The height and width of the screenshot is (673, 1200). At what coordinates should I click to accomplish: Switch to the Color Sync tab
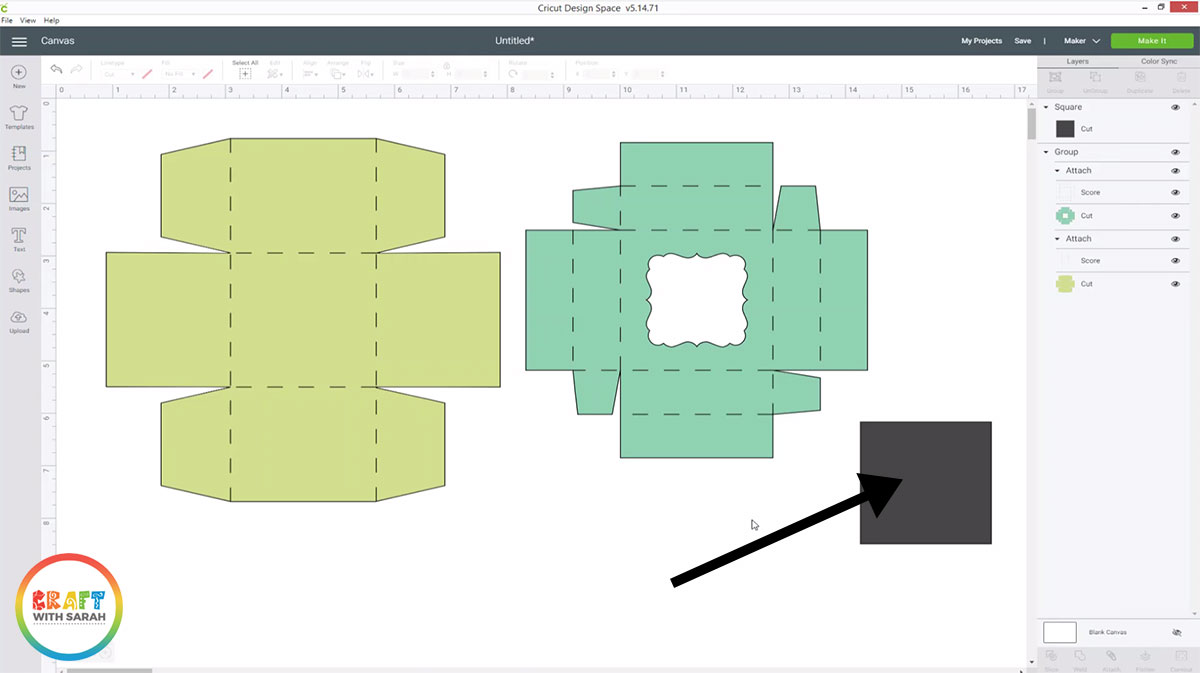coord(1160,61)
